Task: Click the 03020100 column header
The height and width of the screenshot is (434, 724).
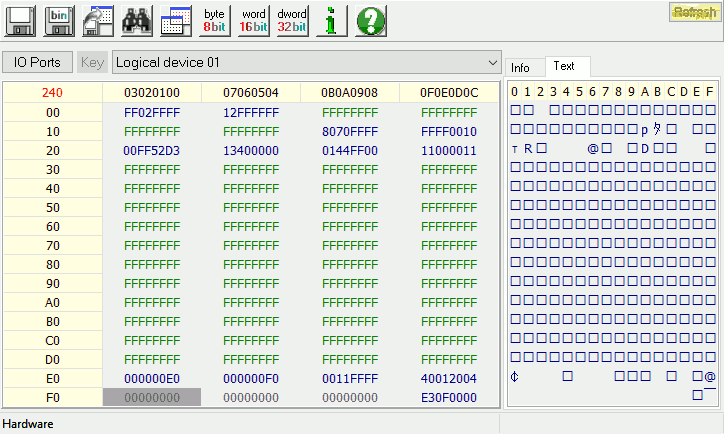Action: [x=152, y=93]
